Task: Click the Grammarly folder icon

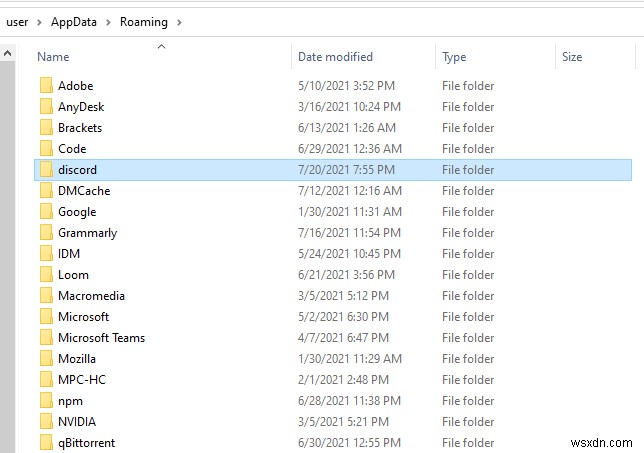Action: coord(46,232)
